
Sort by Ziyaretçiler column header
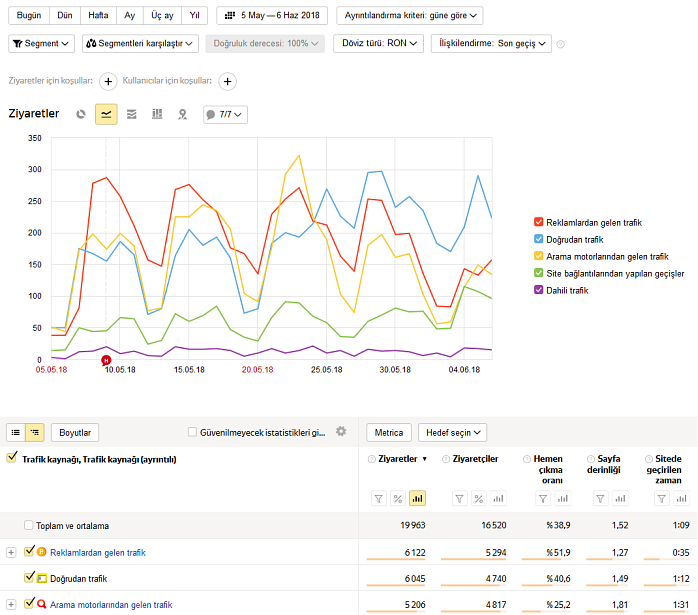point(475,459)
